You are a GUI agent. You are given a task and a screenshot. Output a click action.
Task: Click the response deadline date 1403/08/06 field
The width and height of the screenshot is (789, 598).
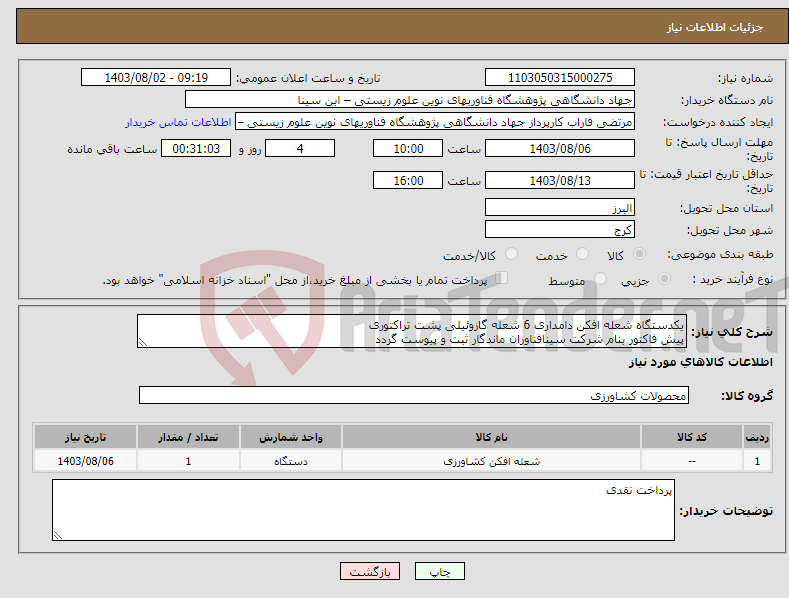tap(560, 148)
